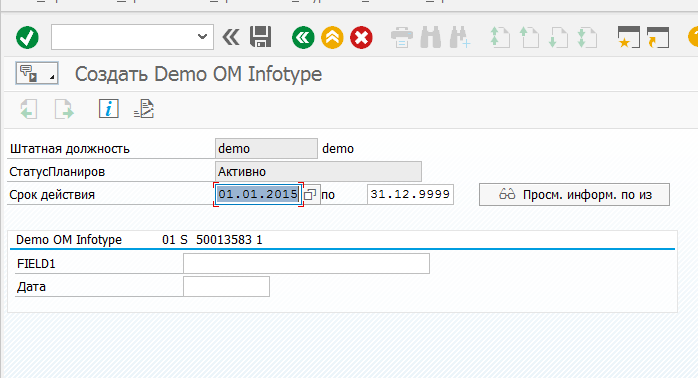Create new session window icon
This screenshot has height=378, width=698.
click(x=629, y=37)
